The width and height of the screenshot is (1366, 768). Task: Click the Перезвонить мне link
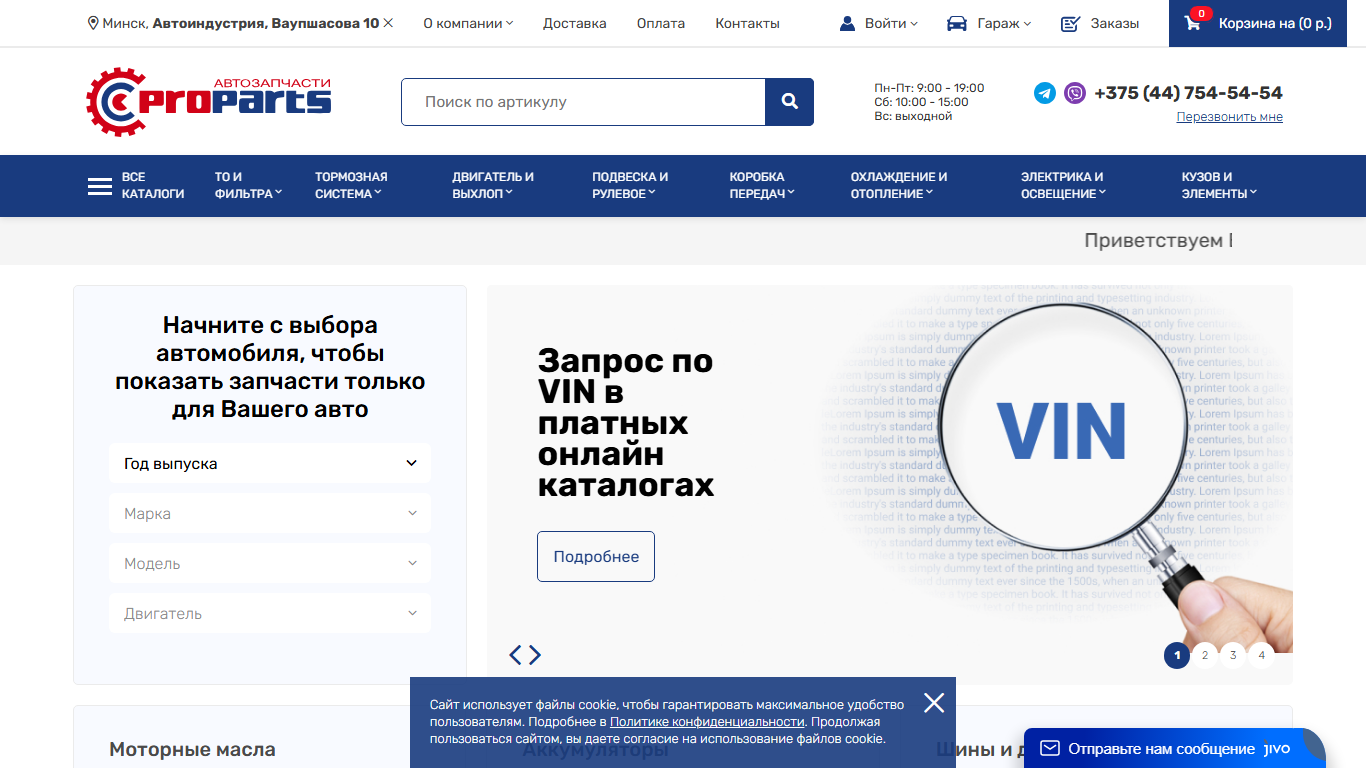[x=1229, y=117]
